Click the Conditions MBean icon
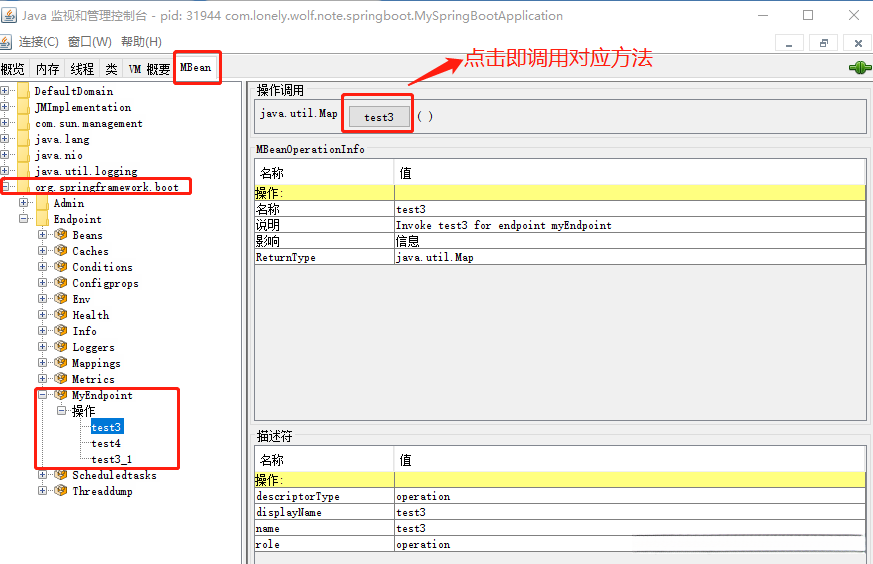Image resolution: width=873 pixels, height=564 pixels. (x=61, y=267)
